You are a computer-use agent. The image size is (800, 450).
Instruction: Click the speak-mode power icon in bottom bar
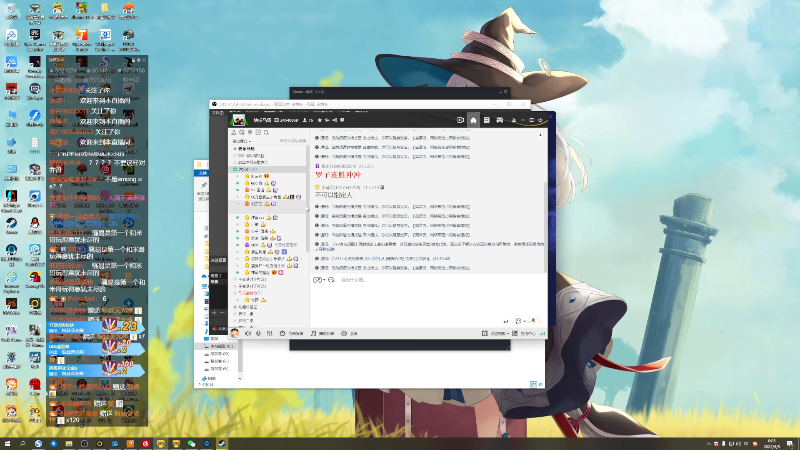pos(282,333)
